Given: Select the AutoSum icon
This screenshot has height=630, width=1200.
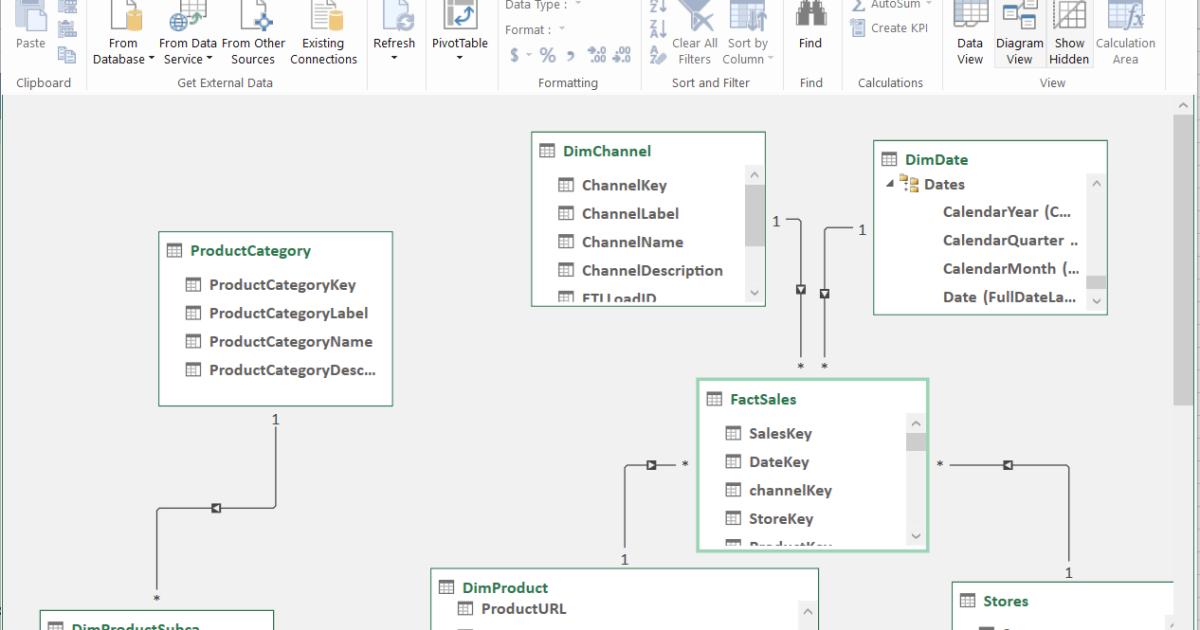Looking at the screenshot, I should pos(859,5).
